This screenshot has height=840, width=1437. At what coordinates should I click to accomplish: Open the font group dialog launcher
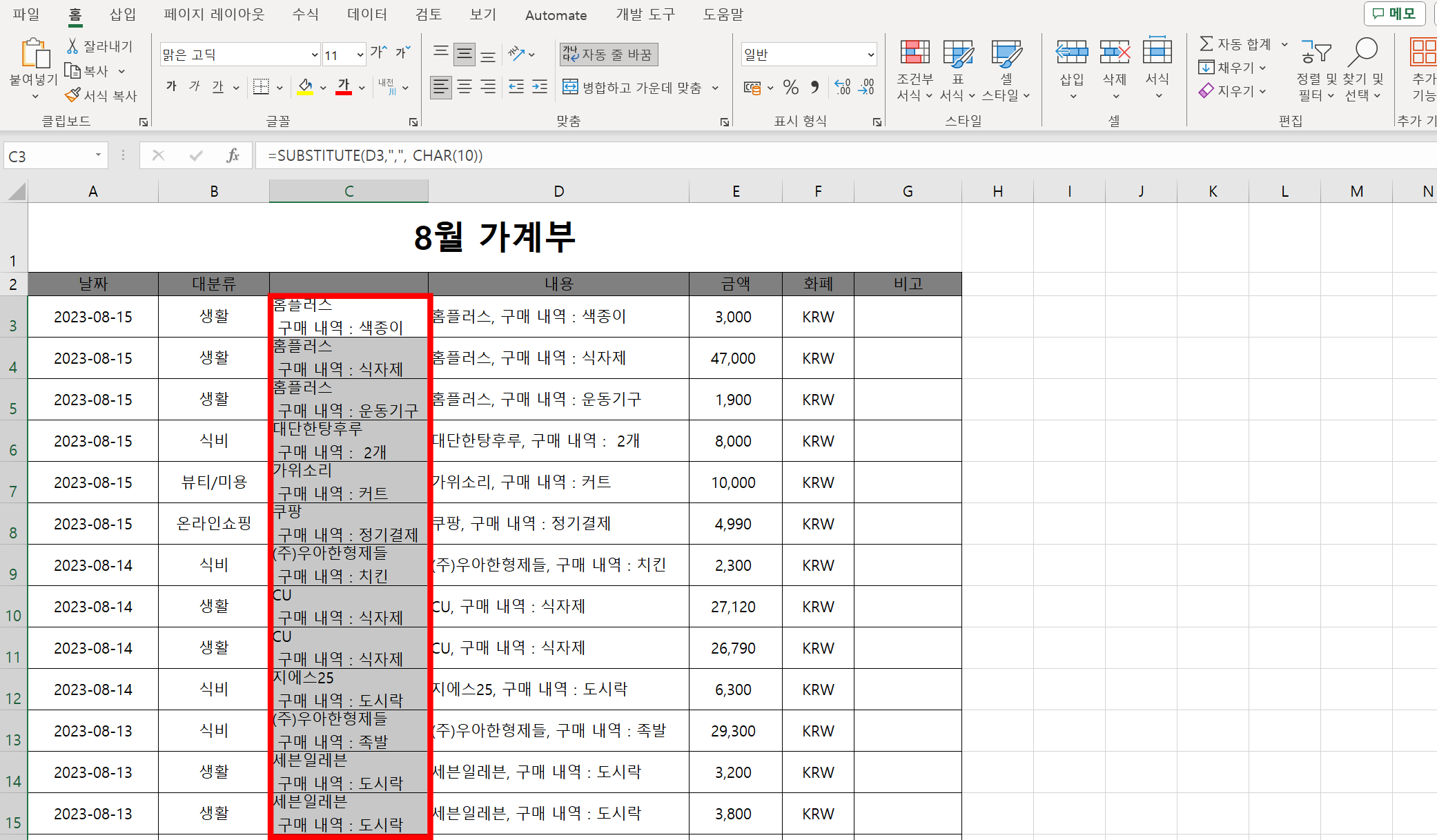[413, 122]
